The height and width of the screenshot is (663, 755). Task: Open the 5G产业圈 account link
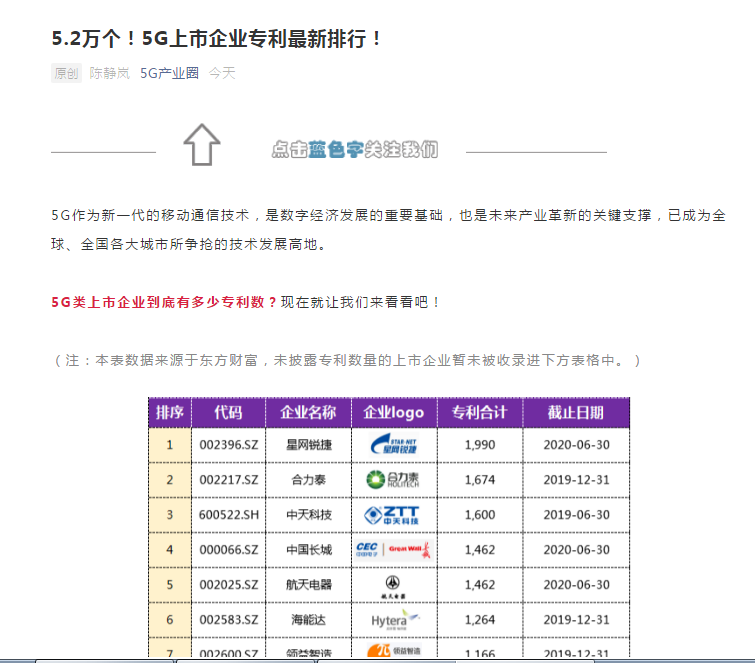click(169, 73)
